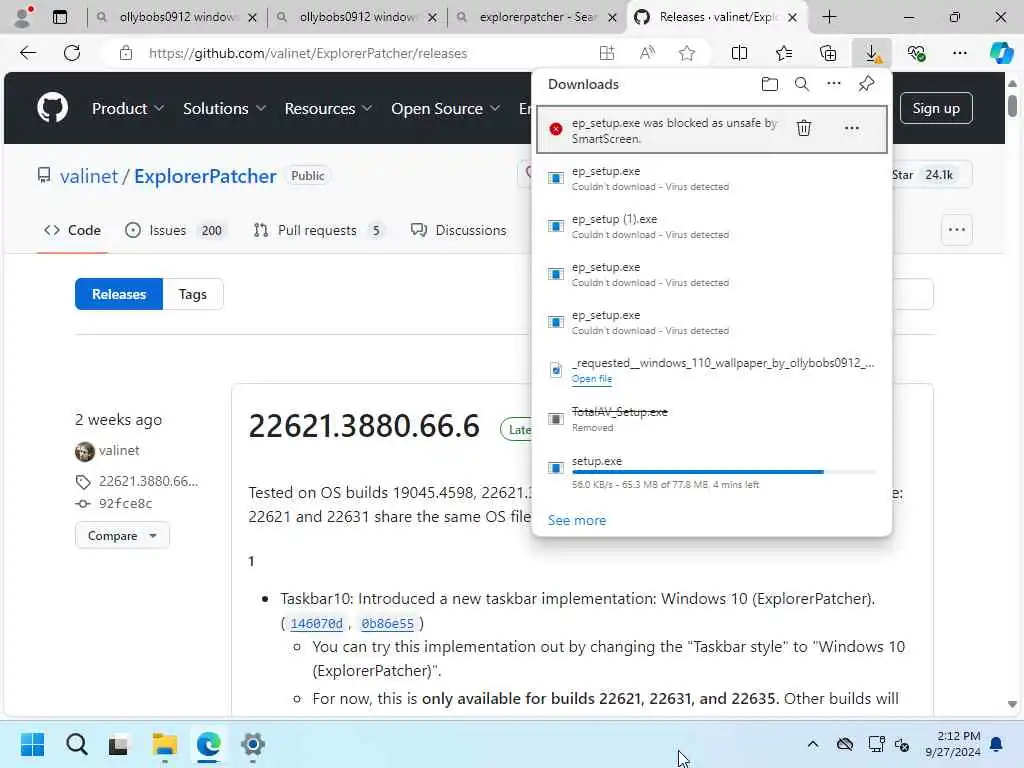
Task: Click the GitHub logo
Action: click(x=52, y=108)
